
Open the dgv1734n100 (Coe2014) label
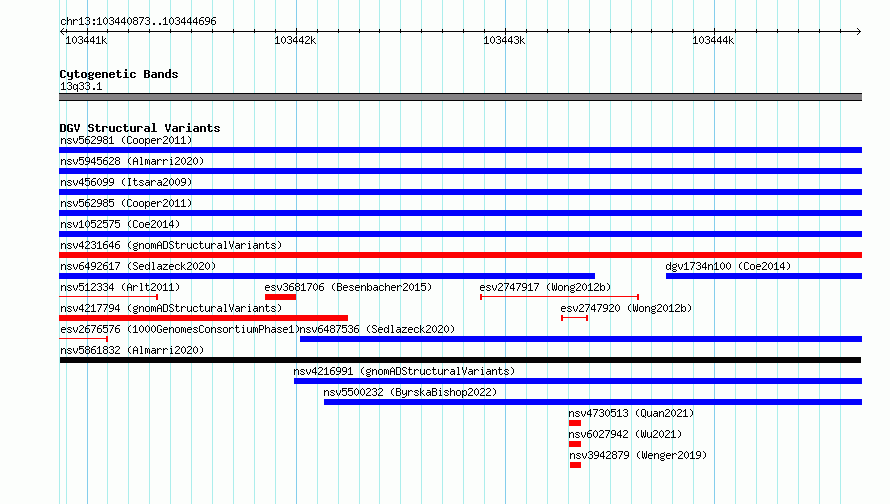tap(728, 266)
